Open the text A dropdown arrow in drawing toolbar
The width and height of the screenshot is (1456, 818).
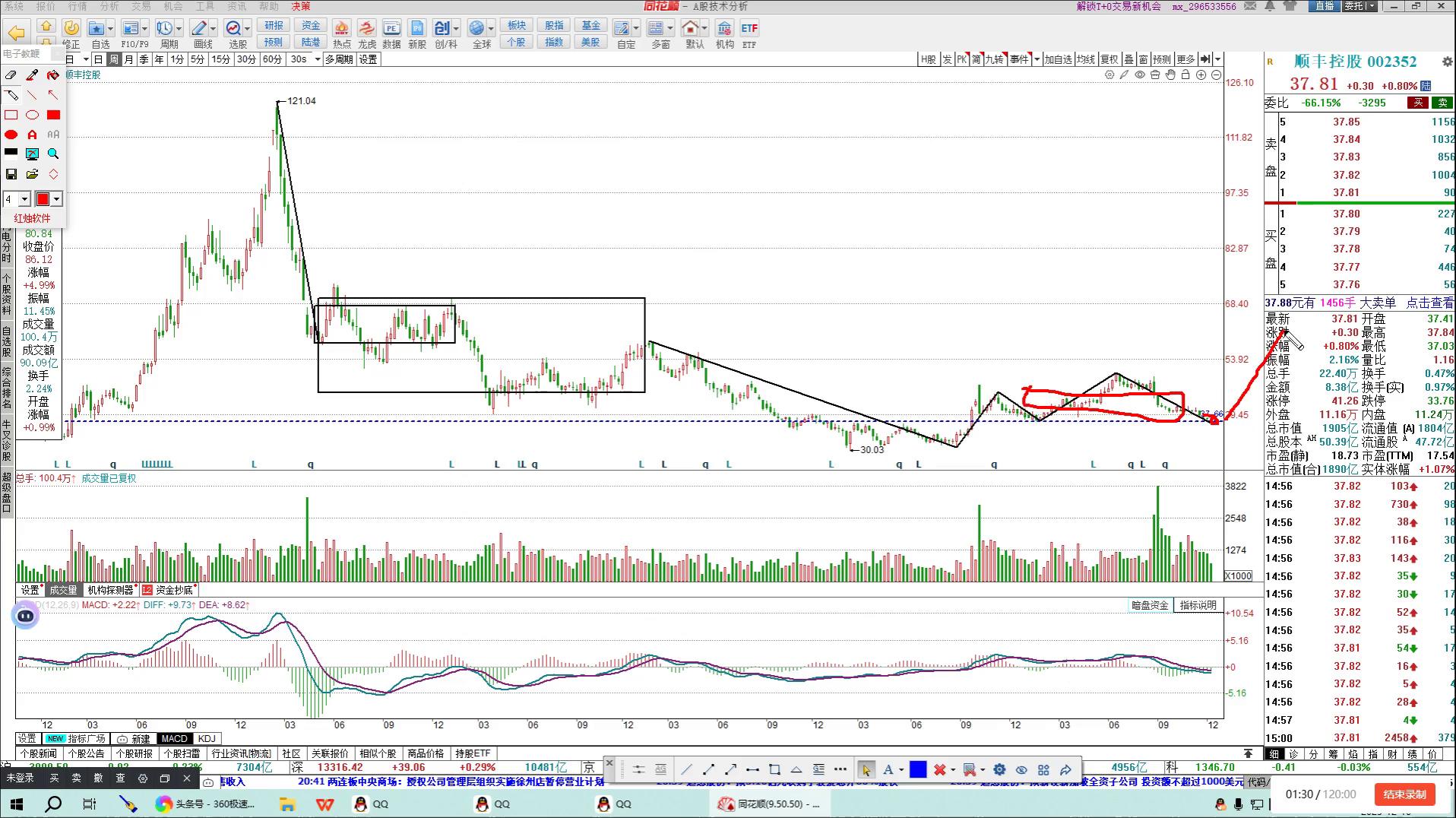click(901, 770)
